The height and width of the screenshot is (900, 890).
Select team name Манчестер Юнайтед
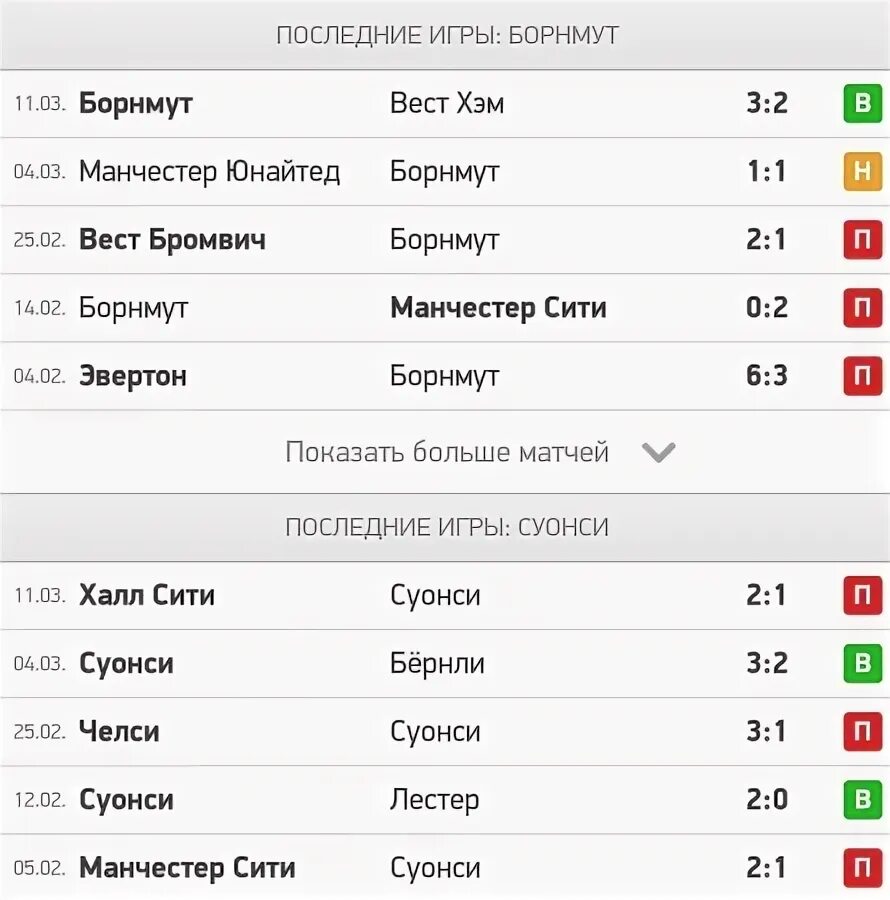click(x=209, y=171)
